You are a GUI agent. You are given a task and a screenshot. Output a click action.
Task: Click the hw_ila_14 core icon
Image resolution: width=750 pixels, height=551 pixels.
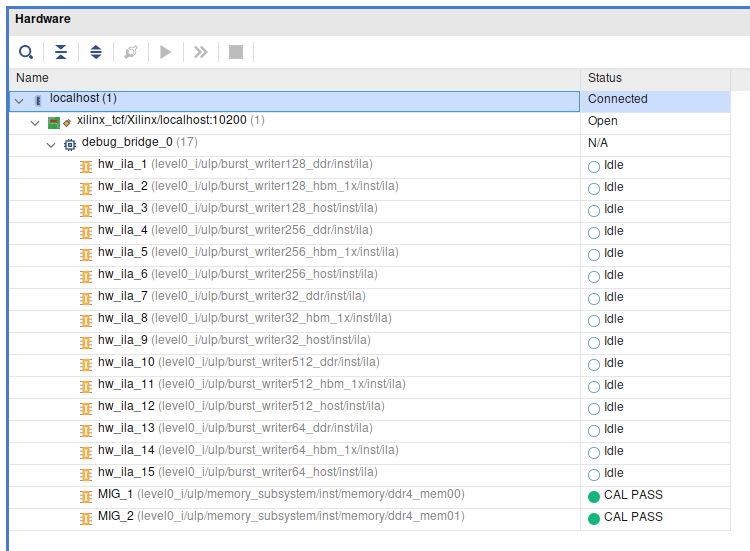click(86, 453)
